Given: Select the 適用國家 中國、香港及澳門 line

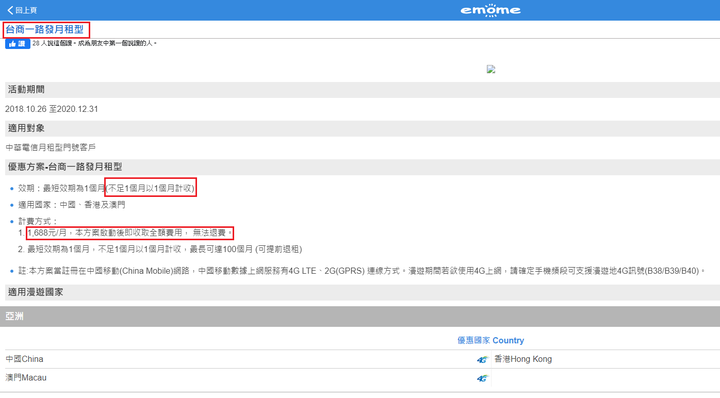Looking at the screenshot, I should click(72, 205).
